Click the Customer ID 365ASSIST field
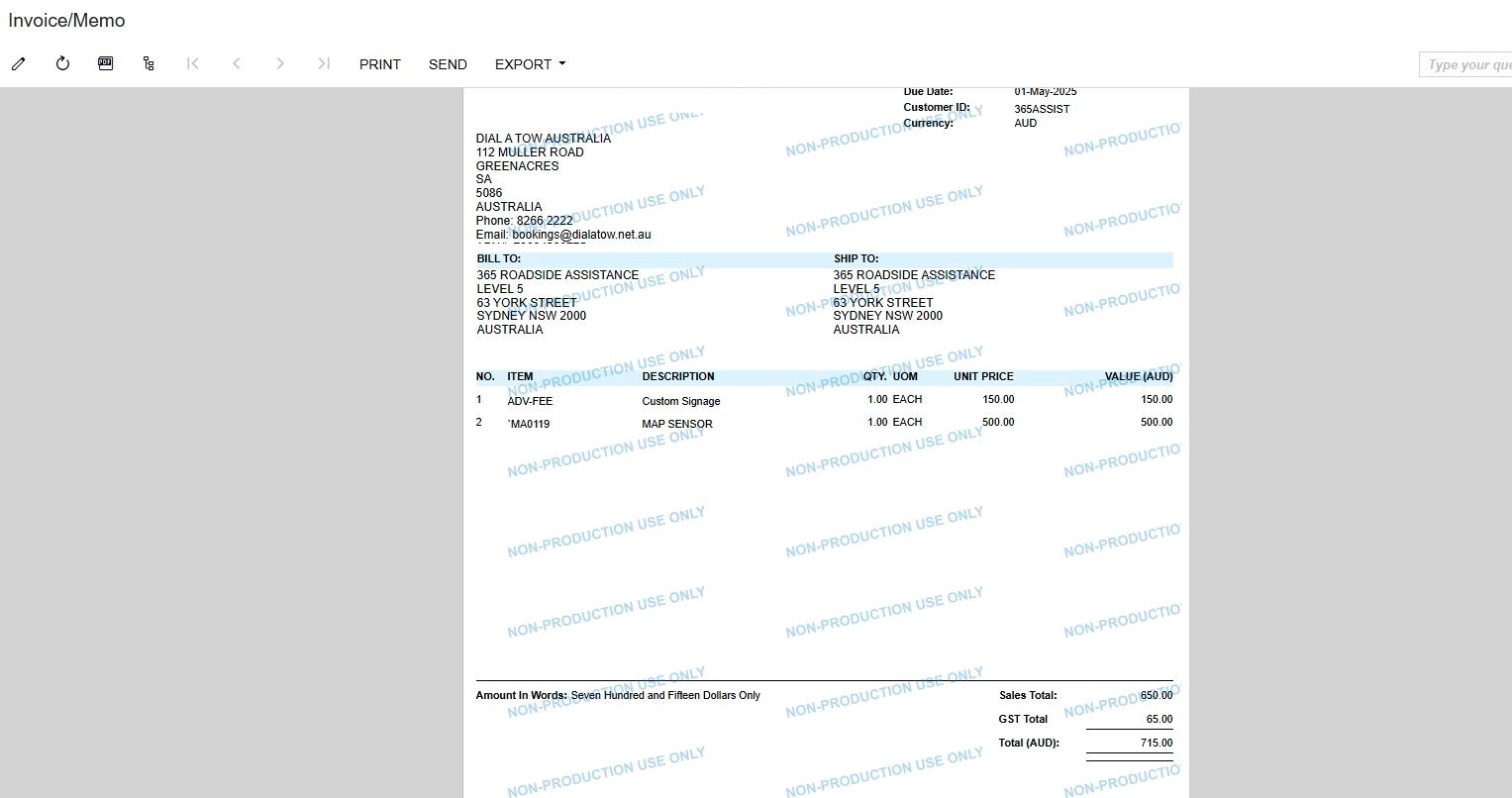 point(1041,109)
